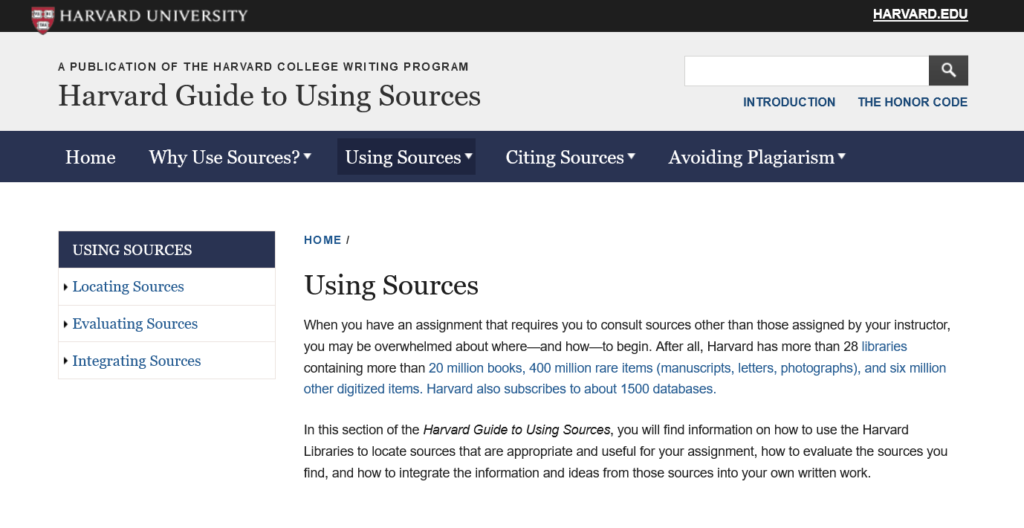The image size is (1024, 528).
Task: Click the Harvard shield logo
Action: tap(43, 19)
